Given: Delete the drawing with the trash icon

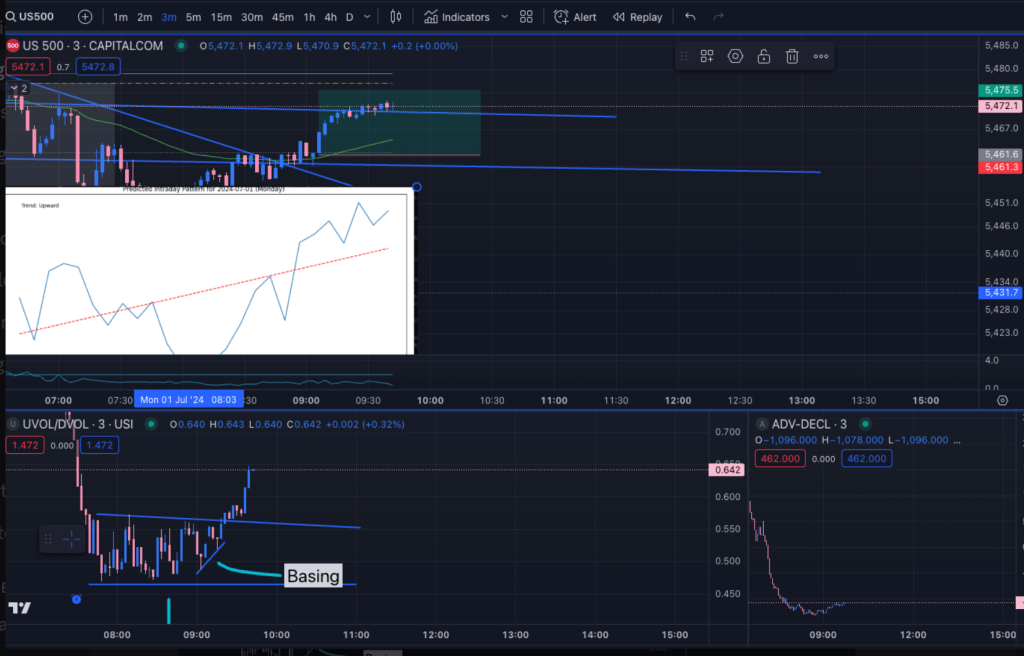Looking at the screenshot, I should 791,57.
